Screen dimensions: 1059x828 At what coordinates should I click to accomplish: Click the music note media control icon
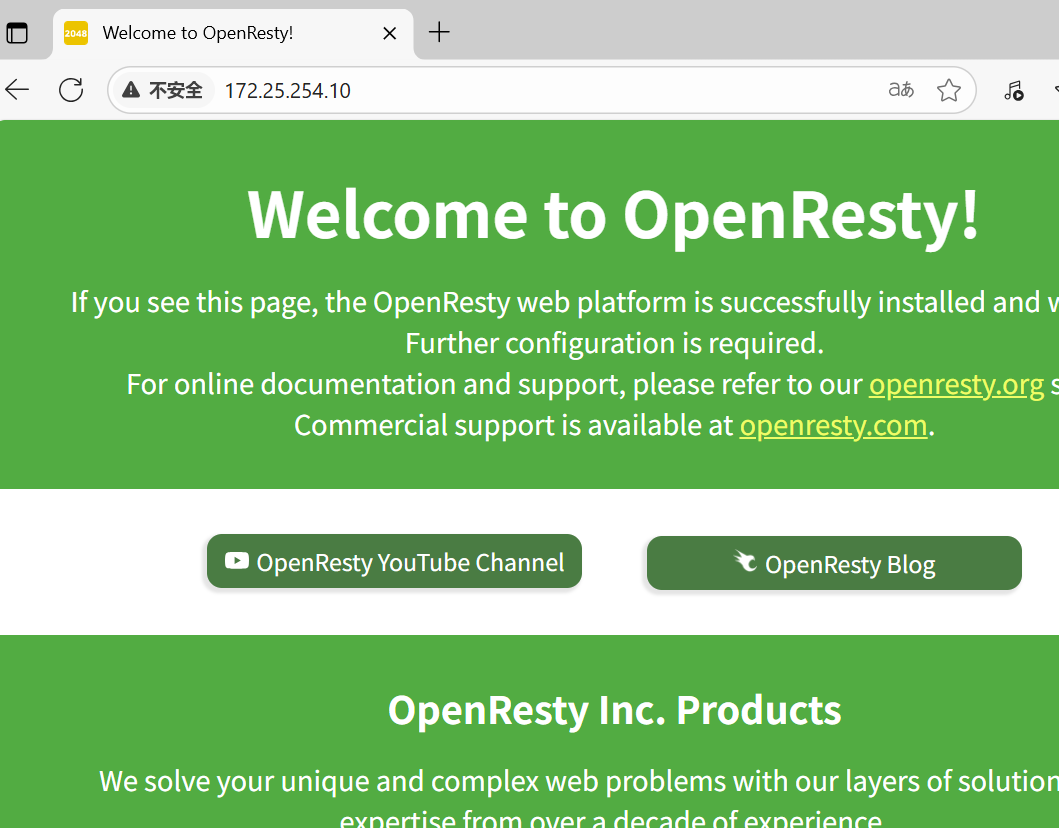(1013, 90)
